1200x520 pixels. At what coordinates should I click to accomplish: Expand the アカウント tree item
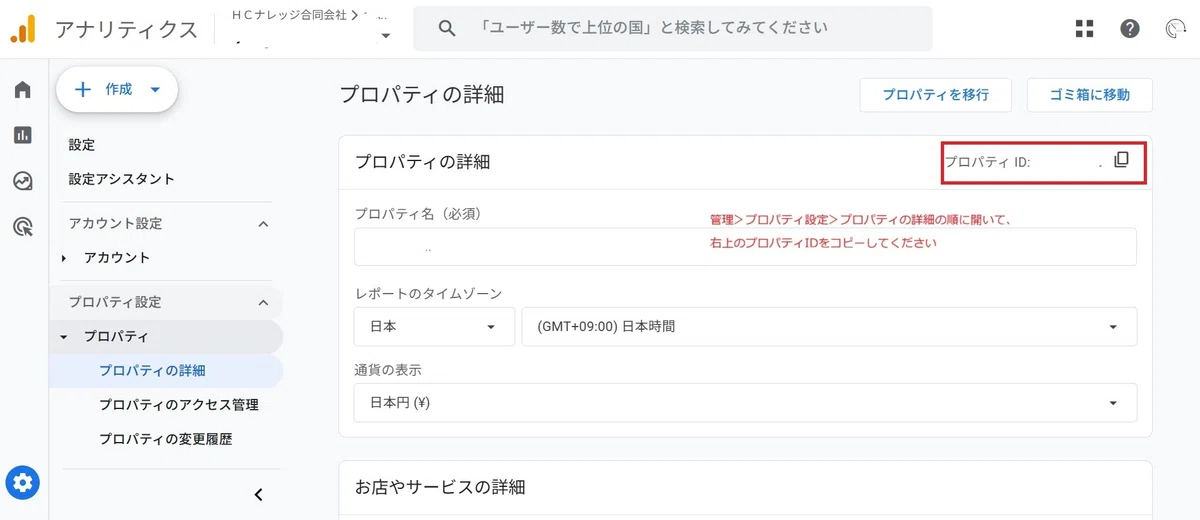coord(65,258)
